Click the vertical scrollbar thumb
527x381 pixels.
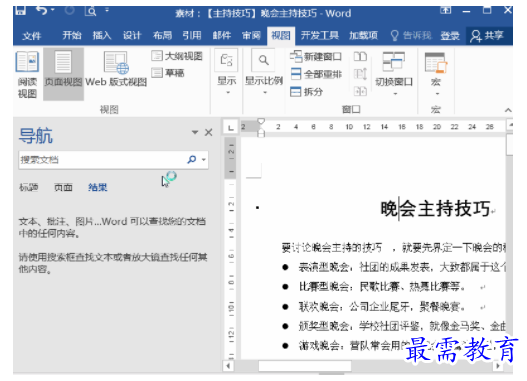pyautogui.click(x=510, y=144)
